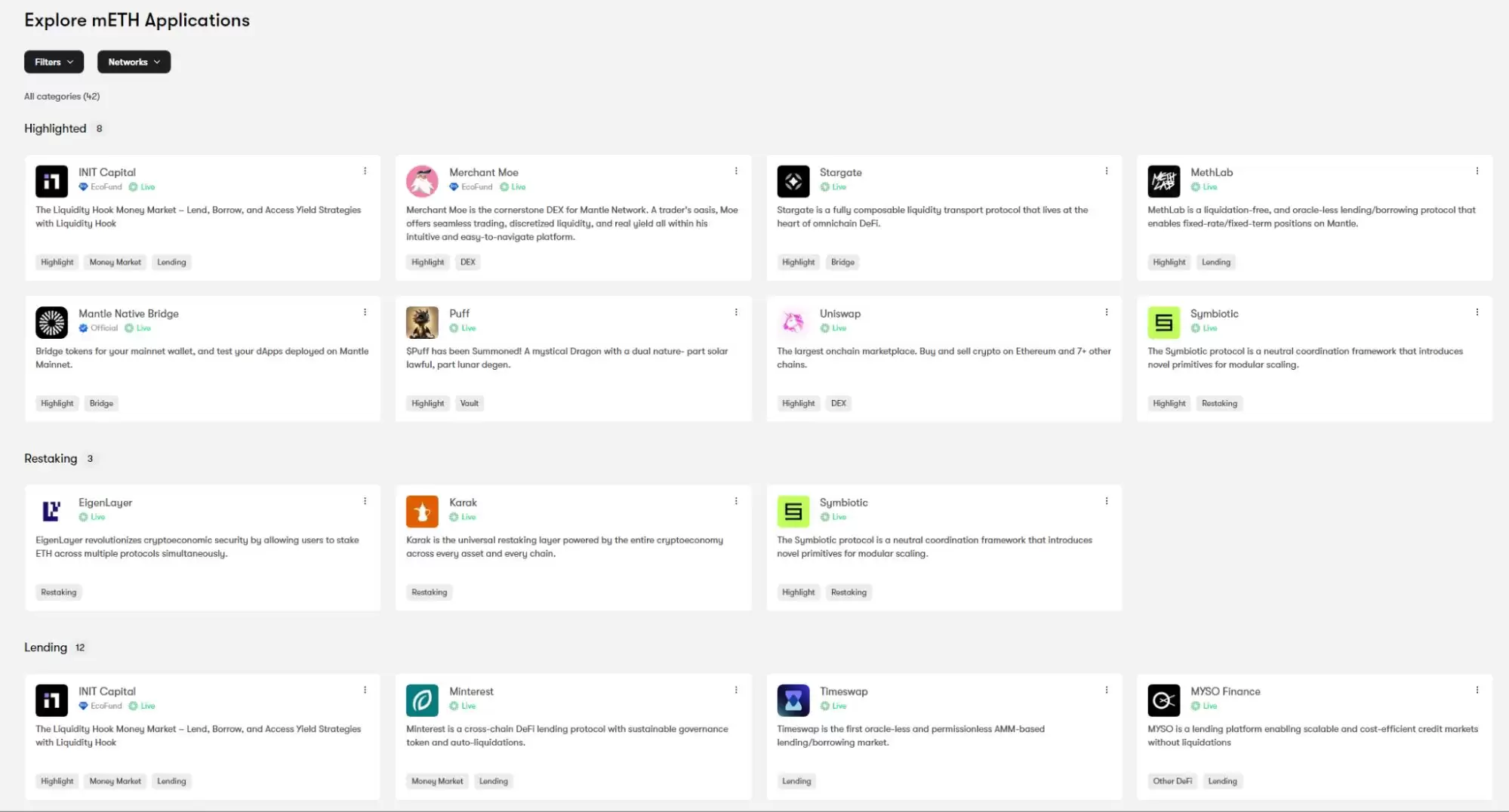Expand options menu on Timeswap card
Image resolution: width=1509 pixels, height=812 pixels.
(x=1107, y=691)
